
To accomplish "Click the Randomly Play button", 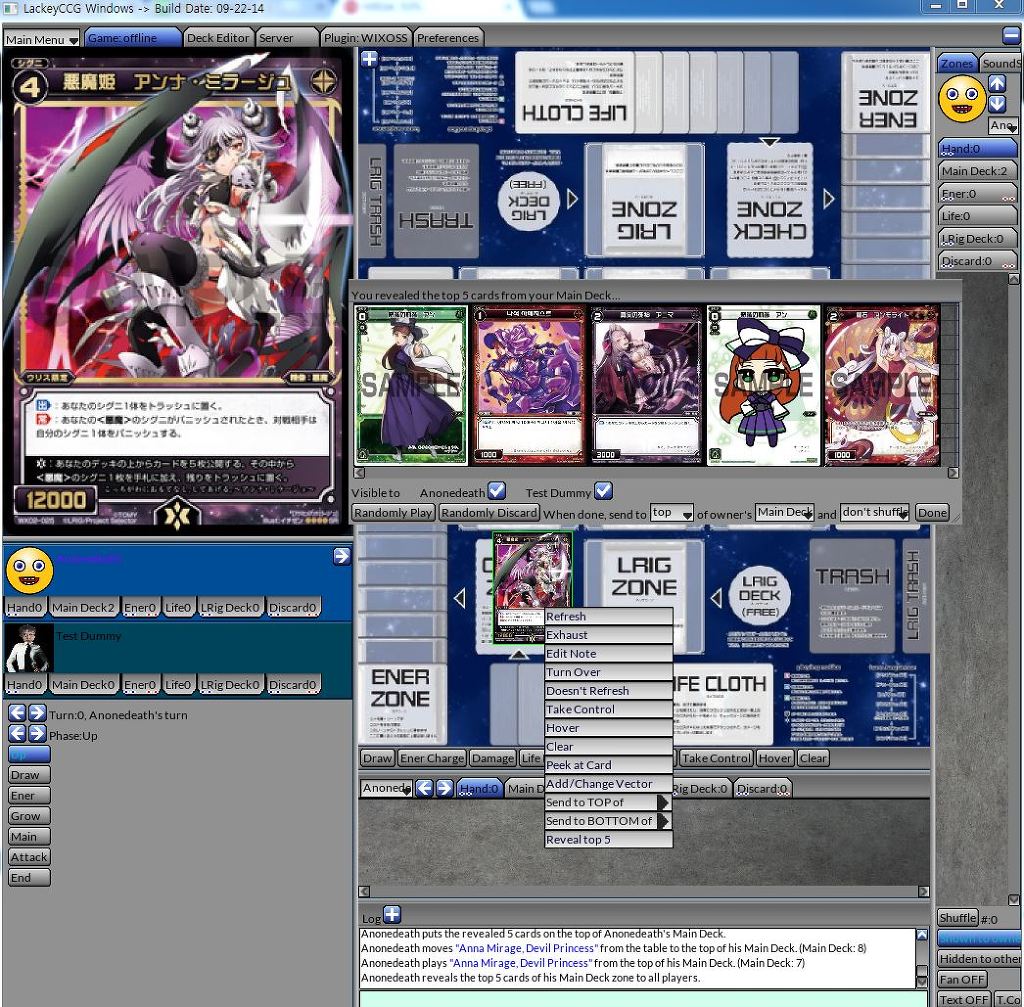I will [393, 513].
